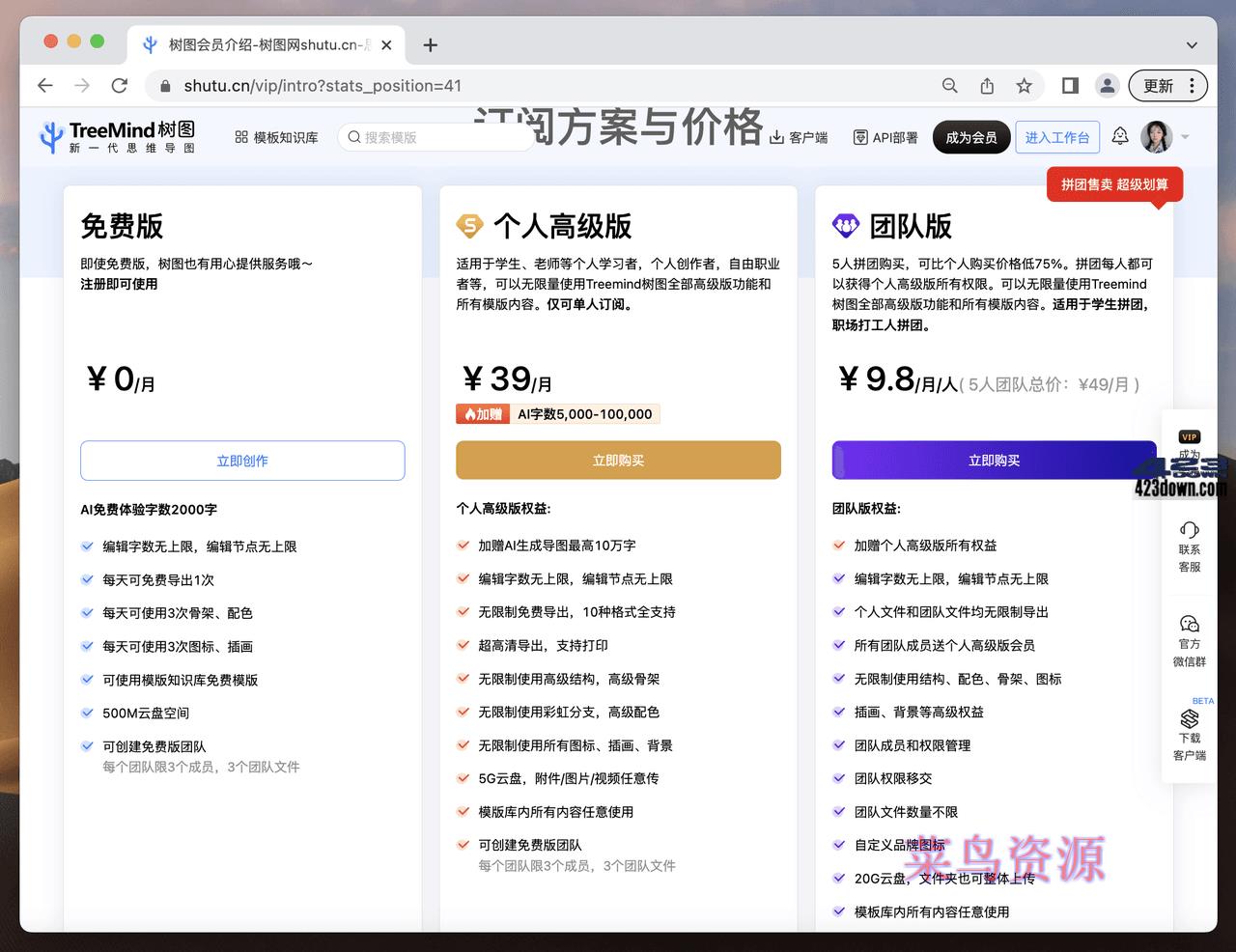The height and width of the screenshot is (952, 1236).
Task: Open the API部署 deployment icon
Action: pos(858,137)
